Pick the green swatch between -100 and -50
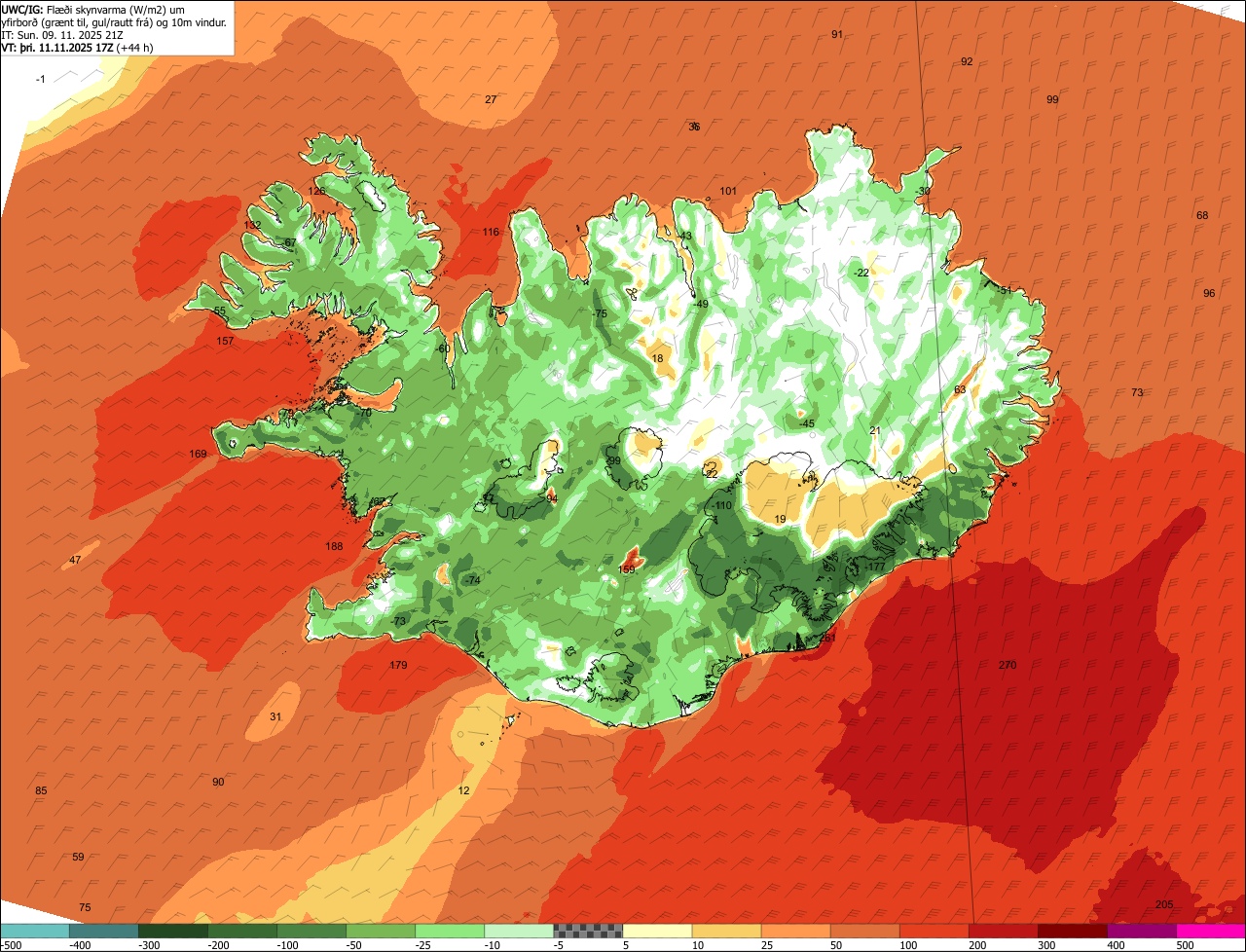 click(x=311, y=931)
